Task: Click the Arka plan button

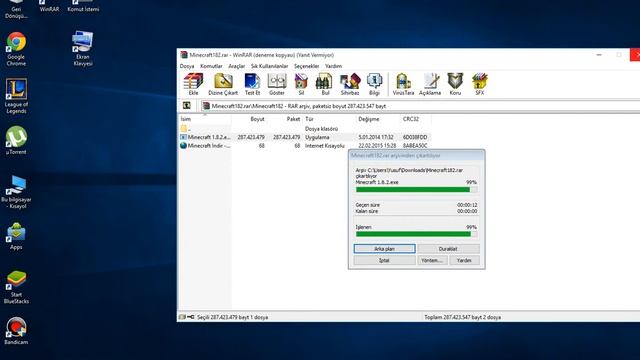Action: point(384,249)
